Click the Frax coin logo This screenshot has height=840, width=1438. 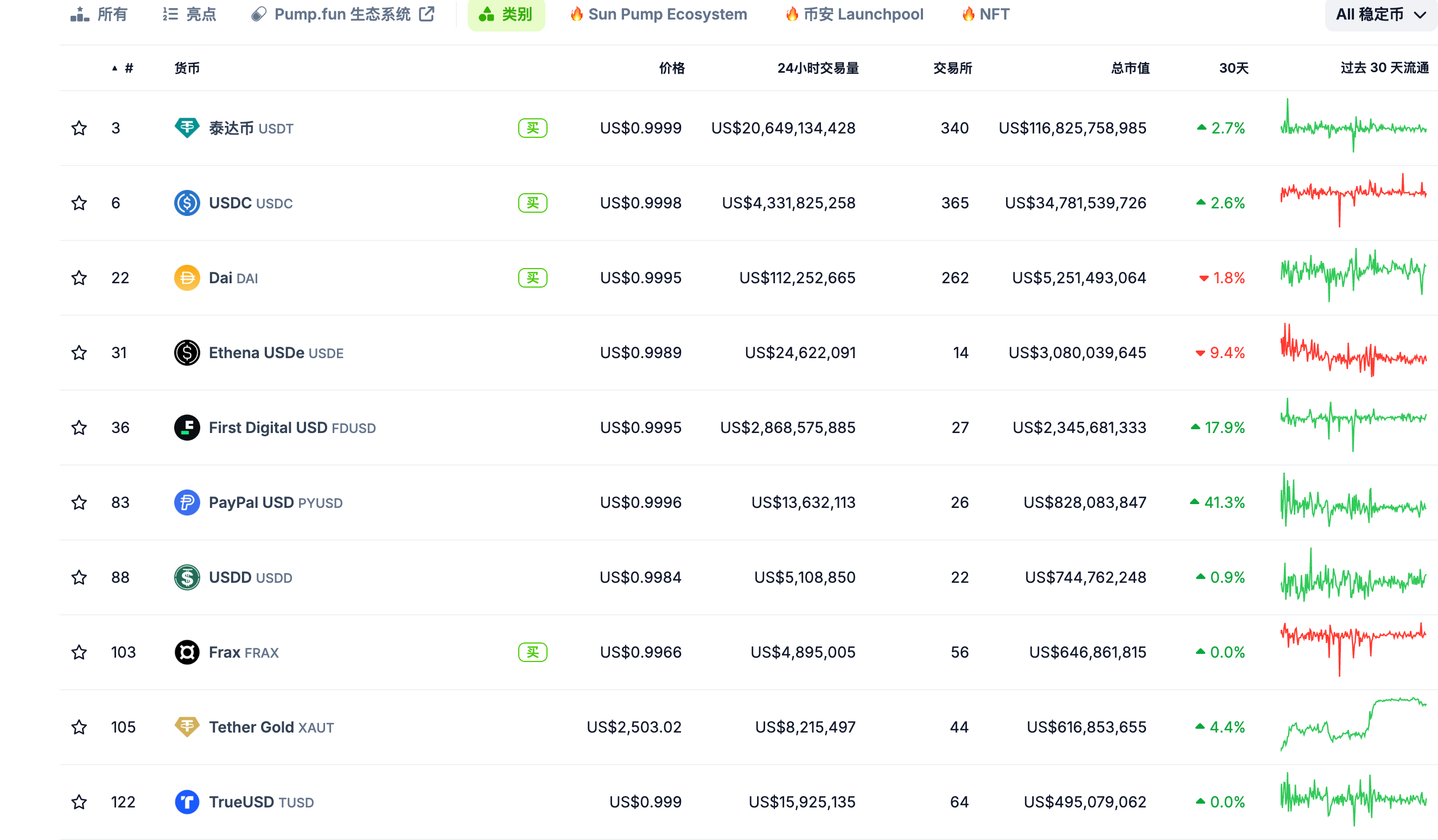click(x=187, y=652)
